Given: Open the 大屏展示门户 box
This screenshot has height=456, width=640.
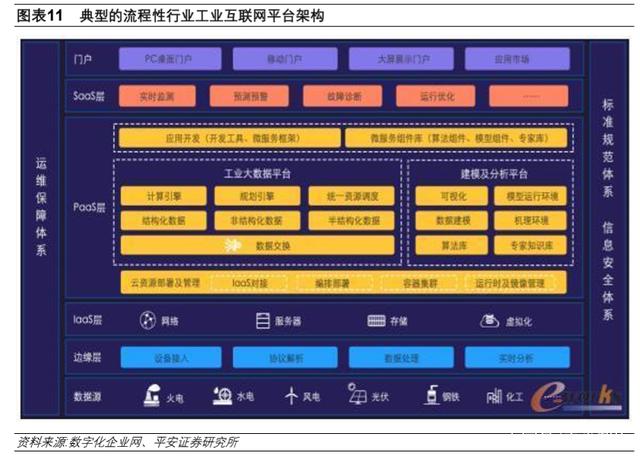Looking at the screenshot, I should (401, 59).
